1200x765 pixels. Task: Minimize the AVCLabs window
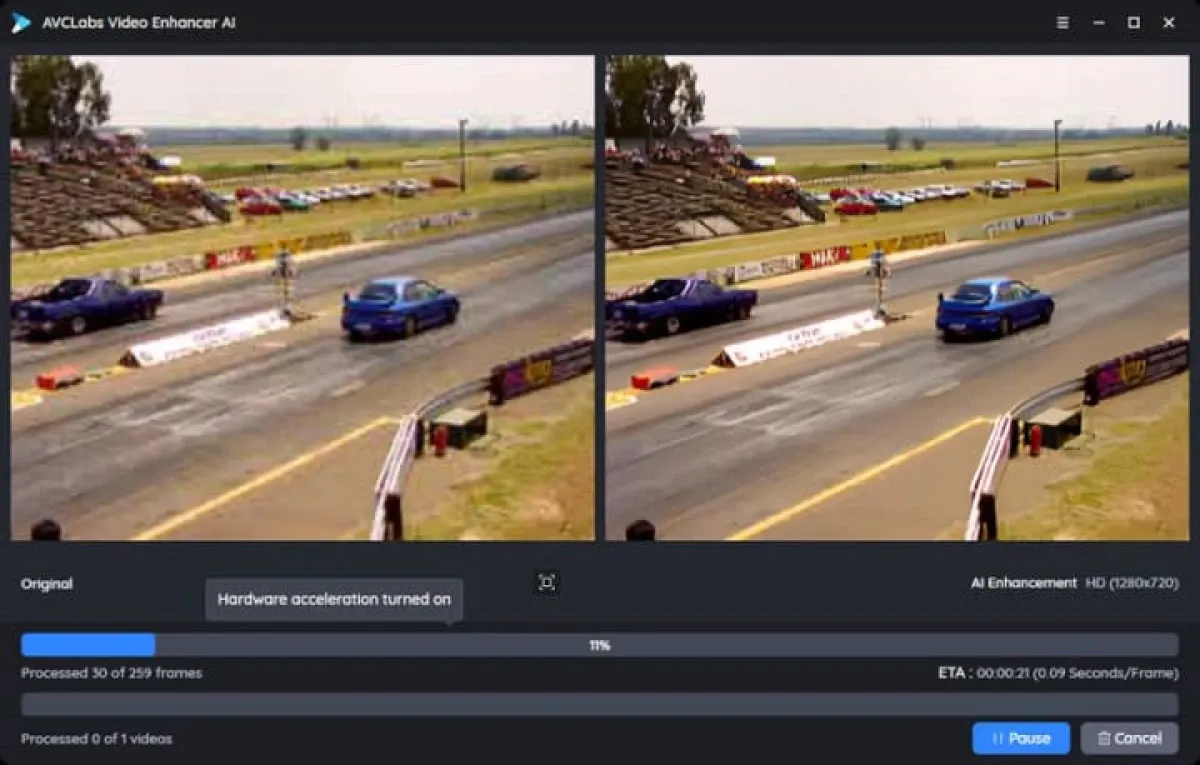[1099, 20]
